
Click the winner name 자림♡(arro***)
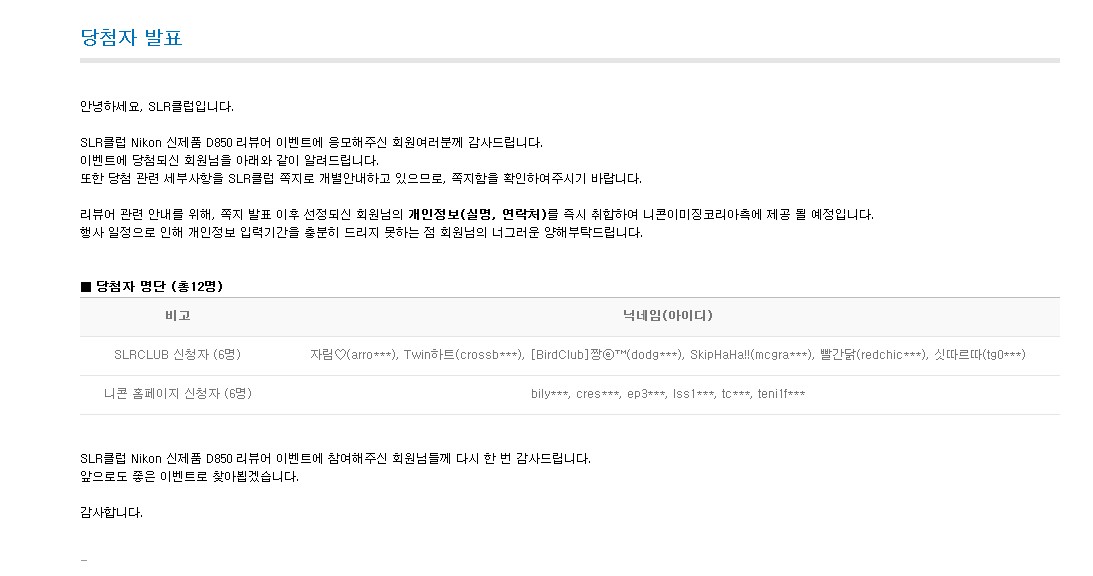click(x=353, y=355)
